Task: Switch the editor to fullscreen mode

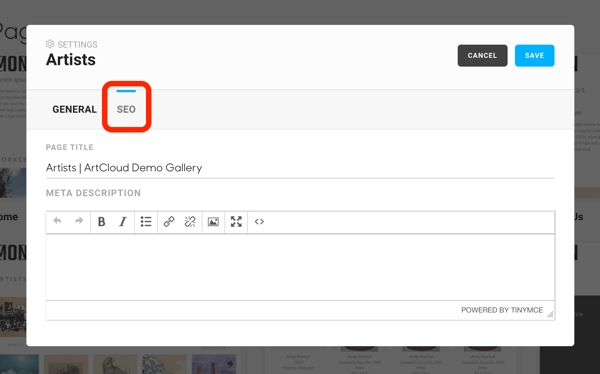Action: tap(236, 222)
